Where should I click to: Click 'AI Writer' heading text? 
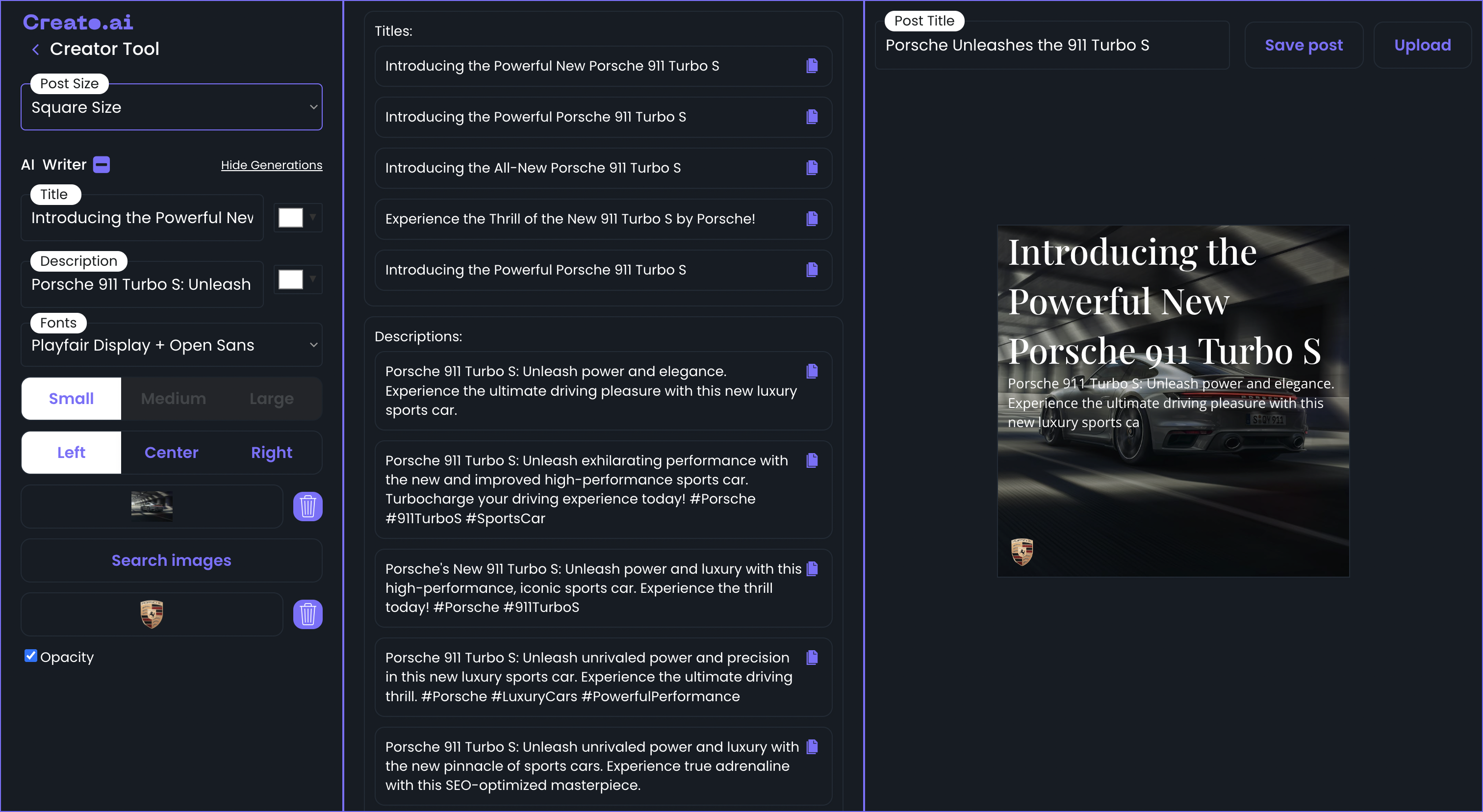click(53, 165)
